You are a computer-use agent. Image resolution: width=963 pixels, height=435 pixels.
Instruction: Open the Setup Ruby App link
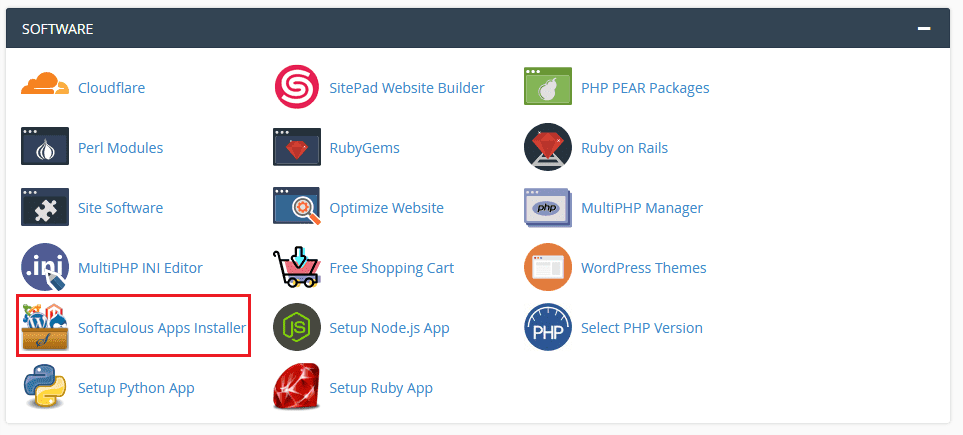381,388
